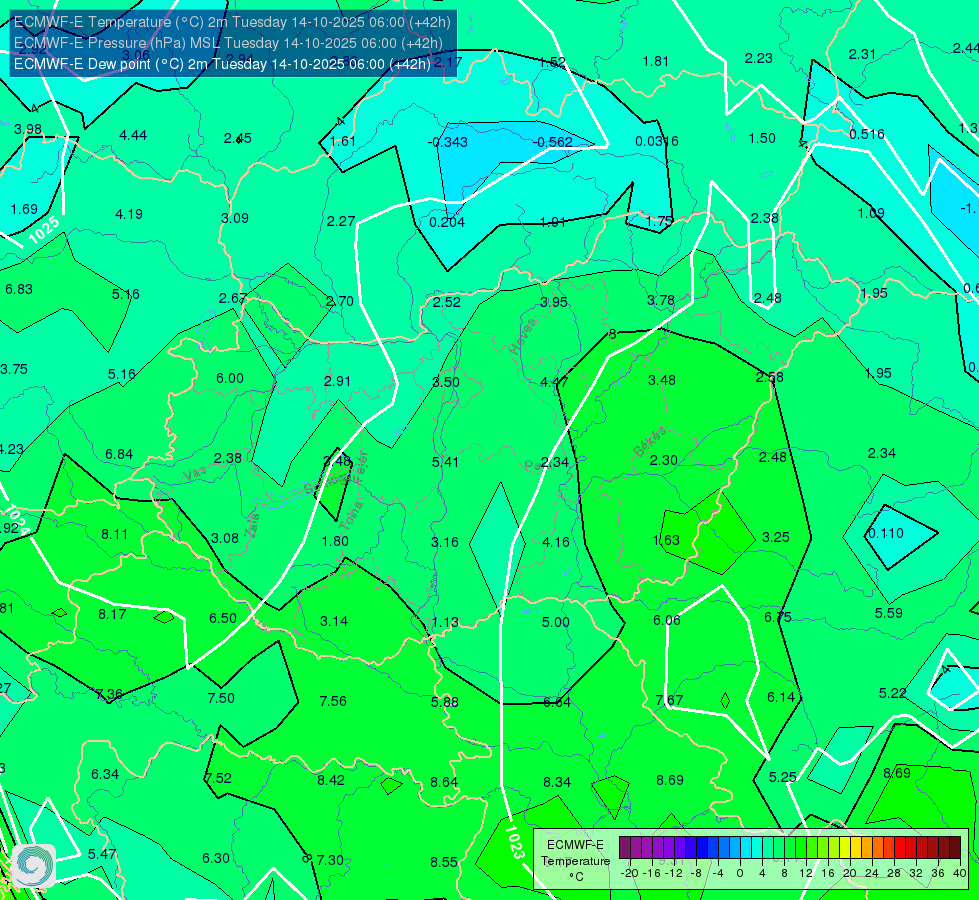Image resolution: width=979 pixels, height=900 pixels.
Task: Click the 1.63 value
Action: (x=666, y=540)
